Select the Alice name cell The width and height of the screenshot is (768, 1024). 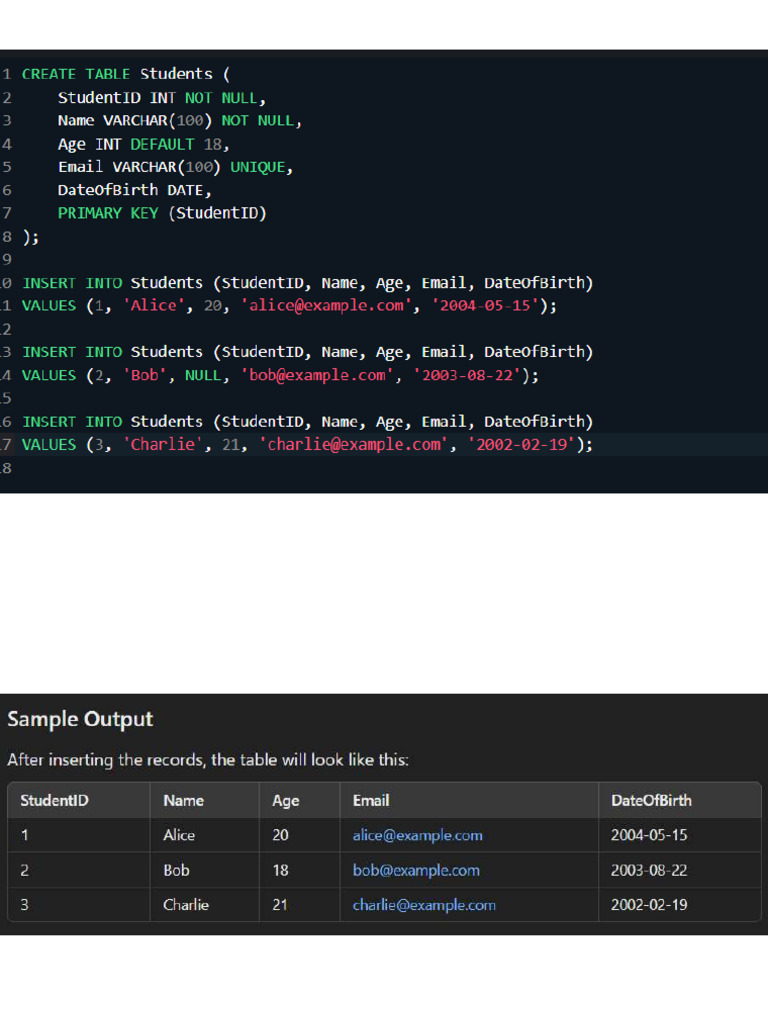coord(179,835)
